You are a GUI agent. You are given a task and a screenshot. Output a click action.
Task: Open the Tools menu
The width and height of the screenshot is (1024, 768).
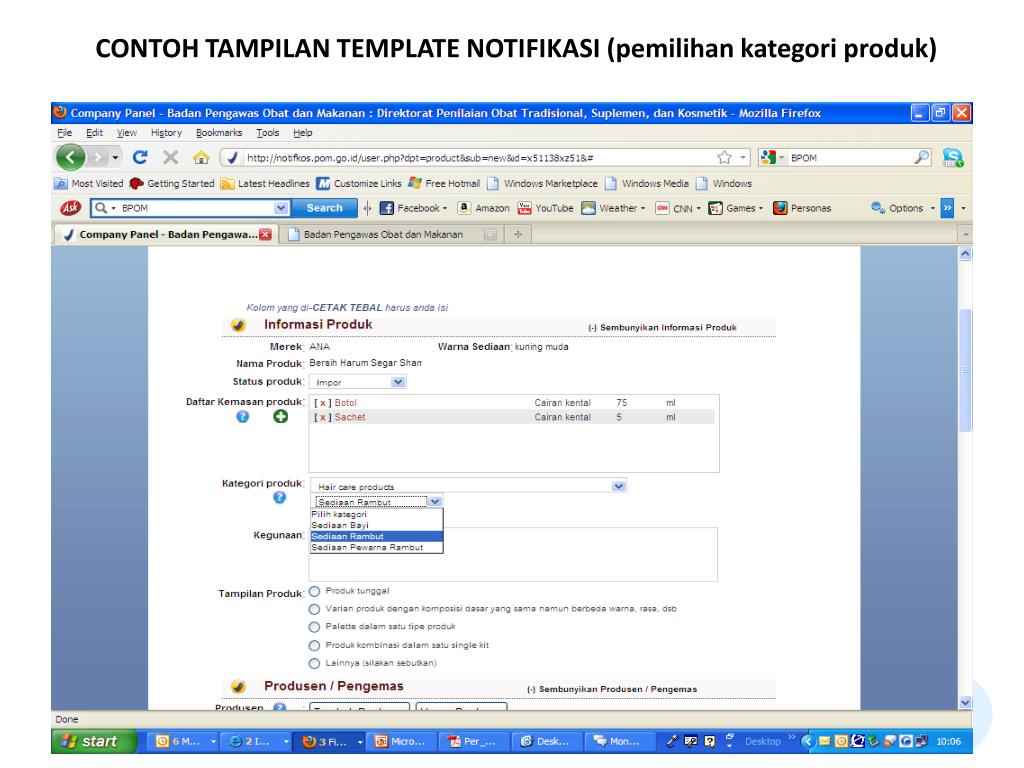268,133
